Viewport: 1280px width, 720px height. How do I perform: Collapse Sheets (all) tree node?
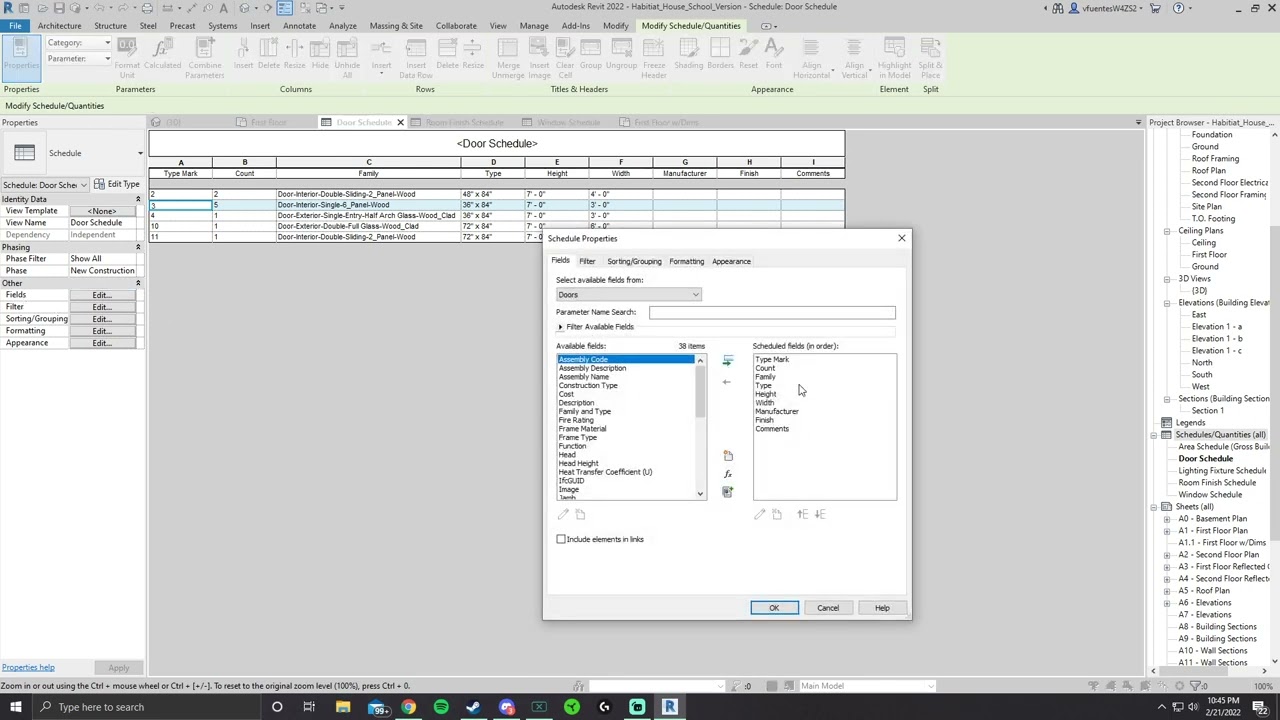tap(1153, 507)
